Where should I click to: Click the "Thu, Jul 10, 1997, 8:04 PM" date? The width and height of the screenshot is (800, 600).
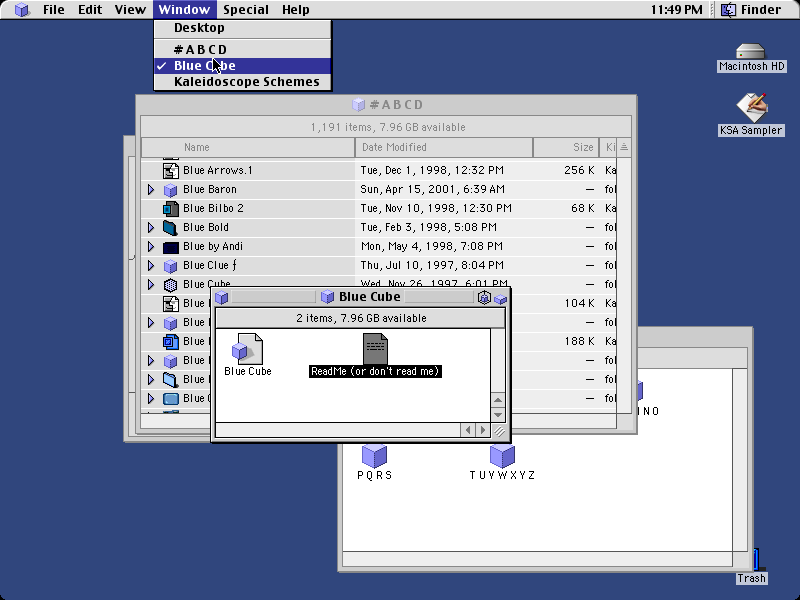(432, 266)
